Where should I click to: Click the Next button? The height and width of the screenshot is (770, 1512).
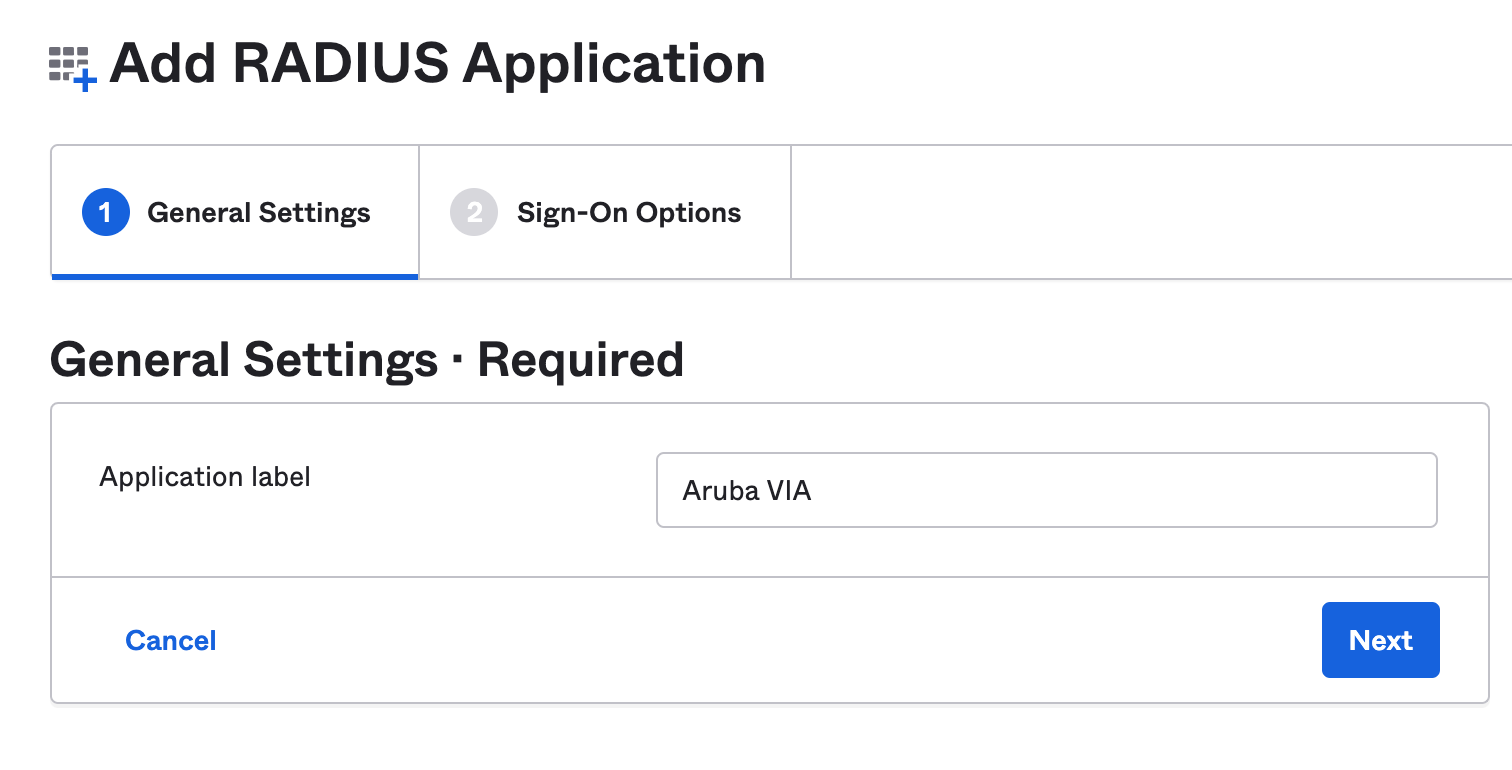click(1380, 640)
